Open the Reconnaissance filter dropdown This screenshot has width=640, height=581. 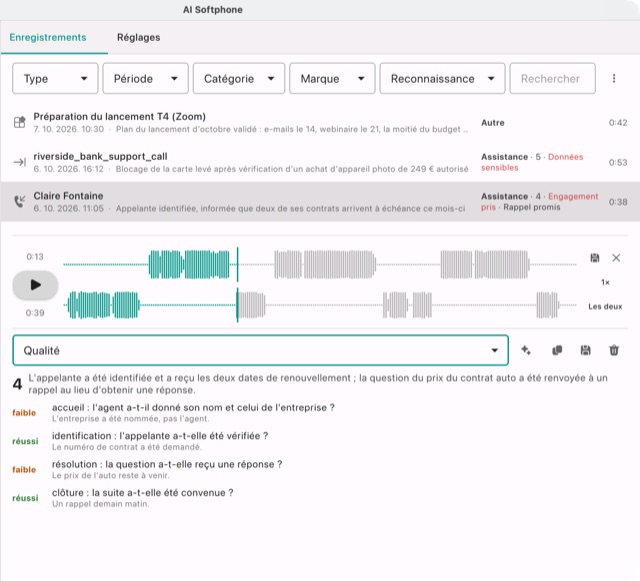click(x=442, y=78)
